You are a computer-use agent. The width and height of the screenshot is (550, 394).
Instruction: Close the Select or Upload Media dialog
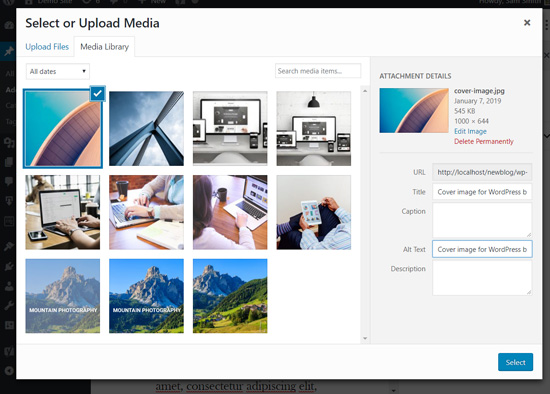pyautogui.click(x=527, y=23)
